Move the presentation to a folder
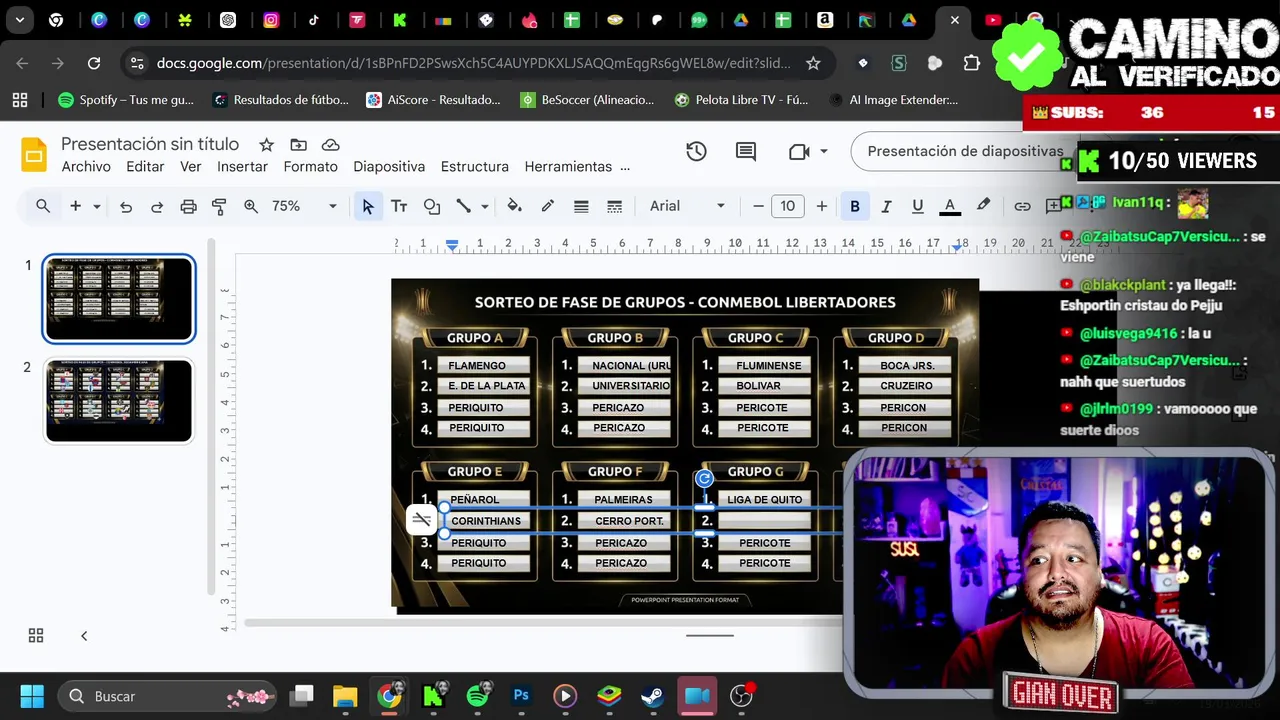Viewport: 1280px width, 720px height. 298,145
